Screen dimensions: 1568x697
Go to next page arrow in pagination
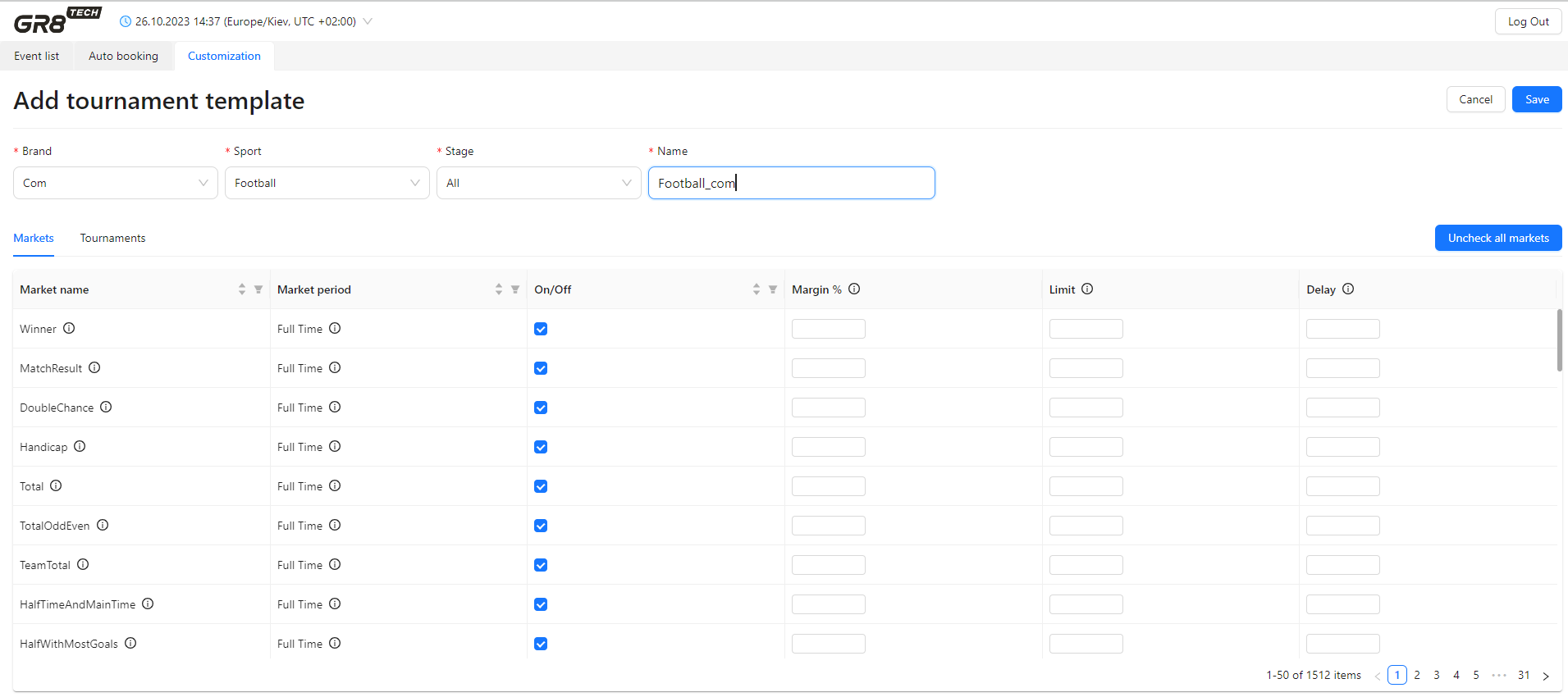click(1546, 676)
